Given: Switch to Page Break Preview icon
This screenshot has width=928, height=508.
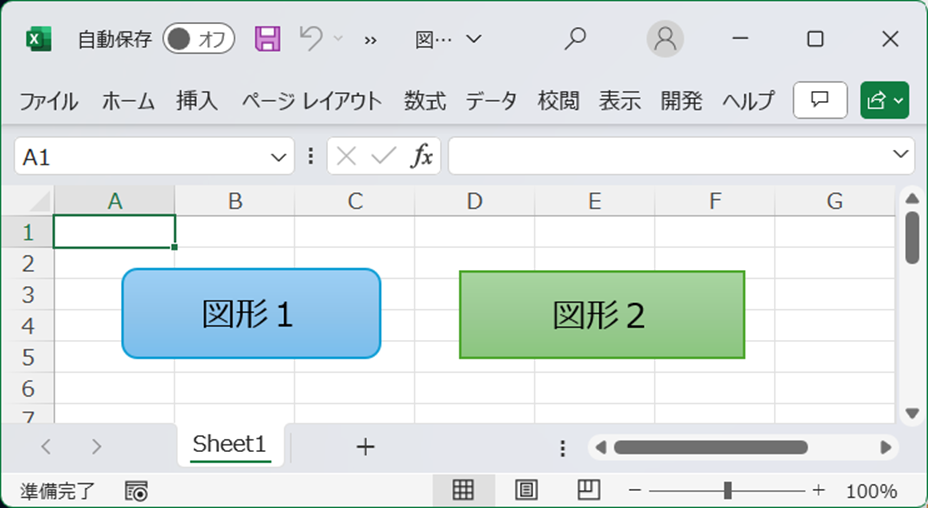Looking at the screenshot, I should (x=588, y=490).
